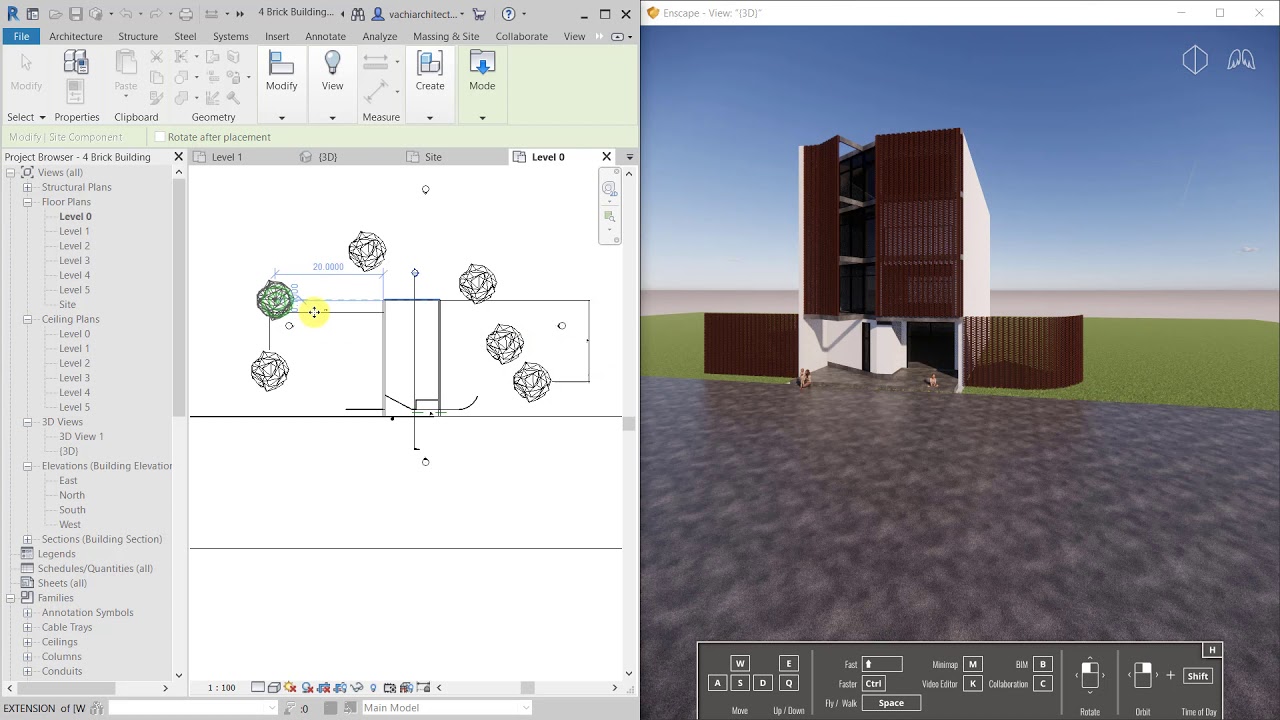Click the Type Properties icon in Properties panel
This screenshot has height=720, width=1280.
76,64
